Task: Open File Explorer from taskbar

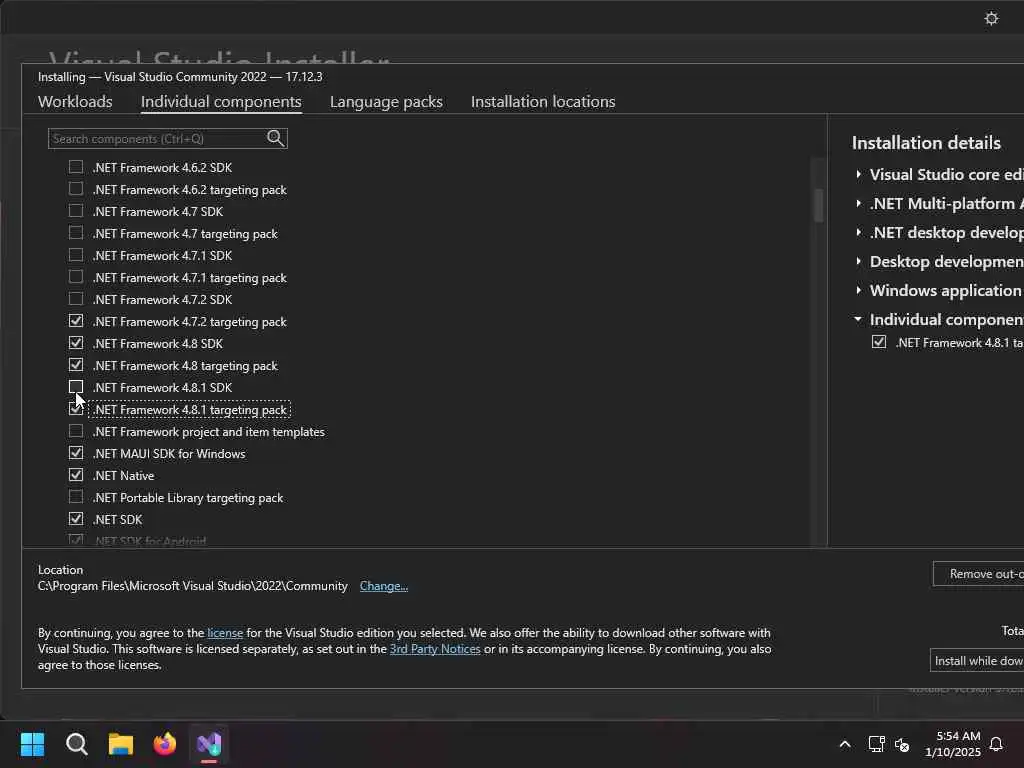Action: pyautogui.click(x=121, y=744)
